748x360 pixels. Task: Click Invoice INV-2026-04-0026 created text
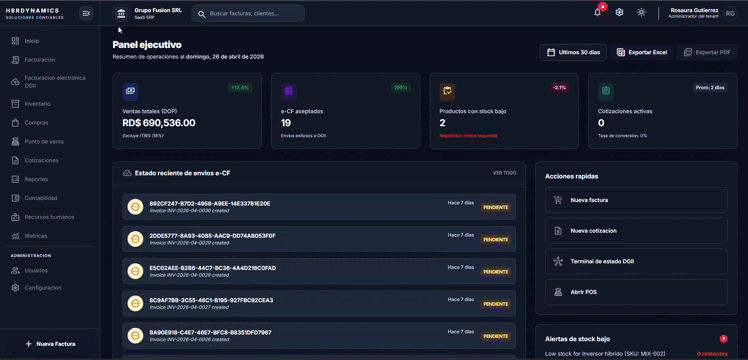(x=189, y=339)
